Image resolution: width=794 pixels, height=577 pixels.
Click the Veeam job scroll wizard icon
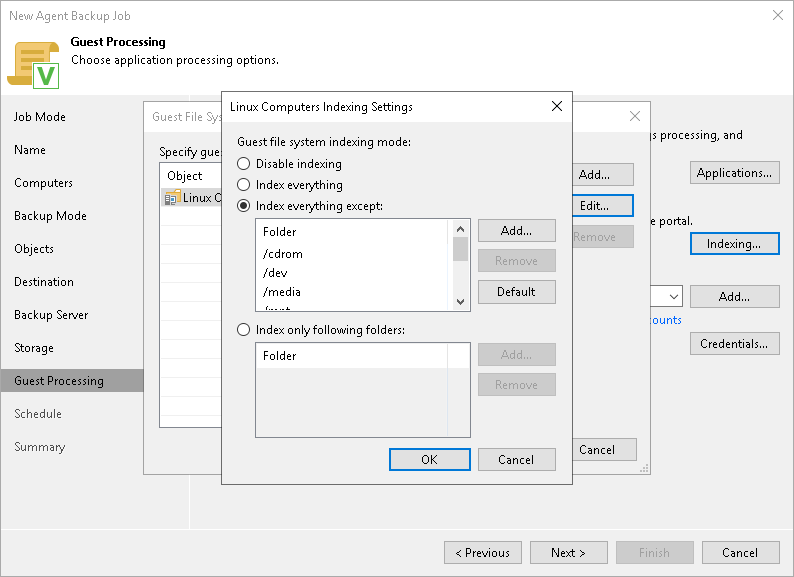pos(33,65)
